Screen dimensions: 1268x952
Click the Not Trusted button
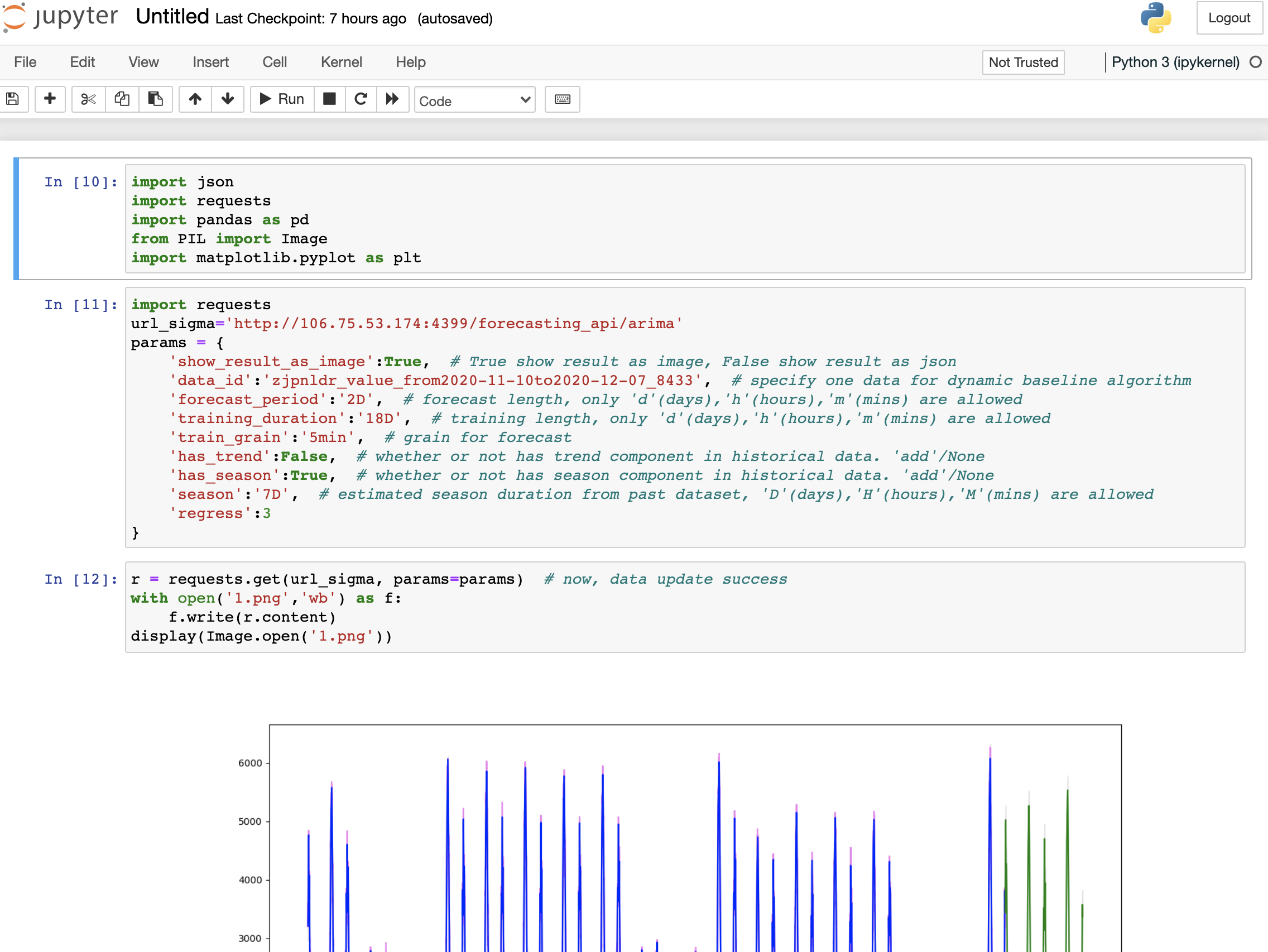[x=1023, y=62]
